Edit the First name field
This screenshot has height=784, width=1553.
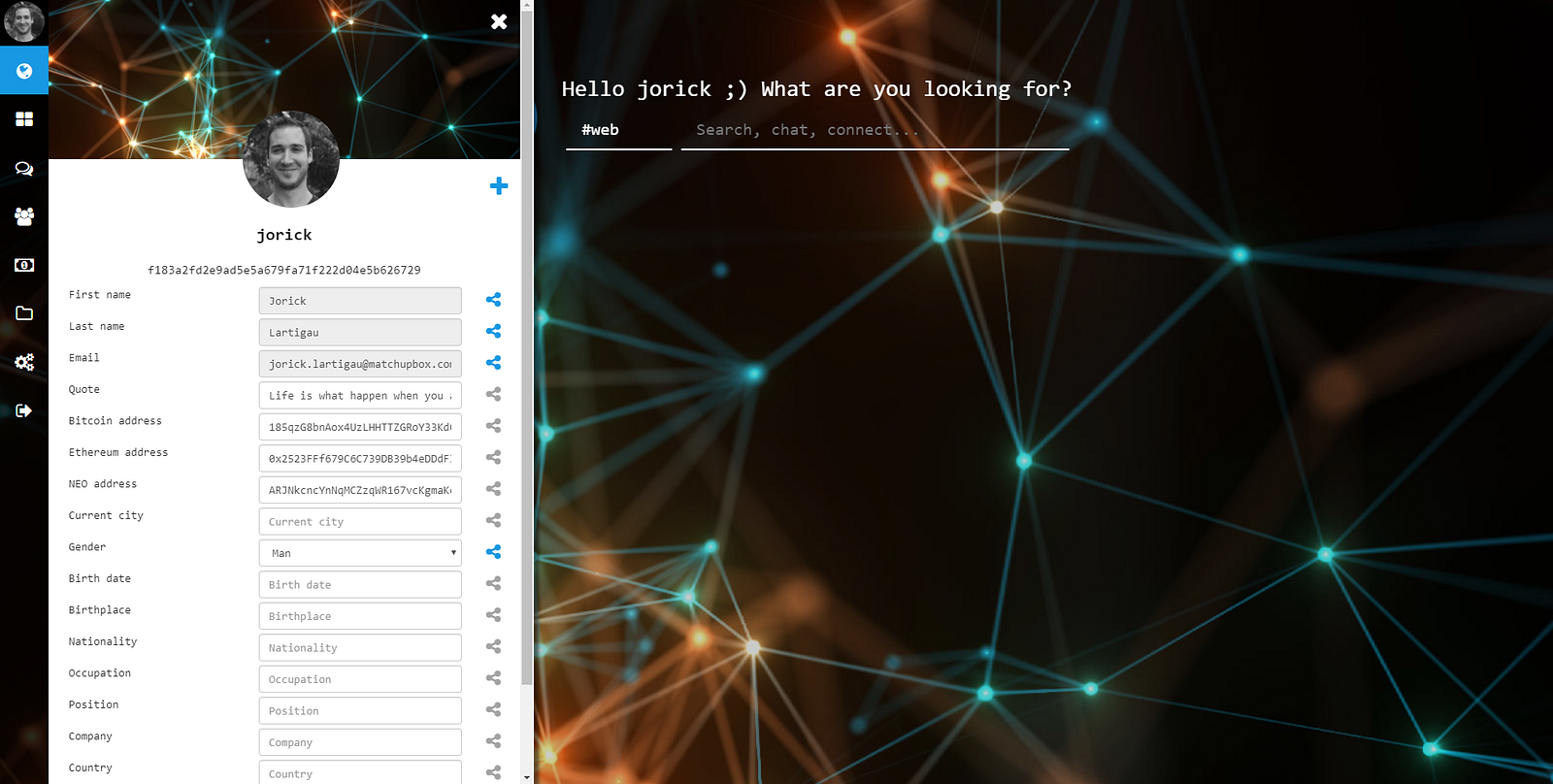pyautogui.click(x=360, y=301)
